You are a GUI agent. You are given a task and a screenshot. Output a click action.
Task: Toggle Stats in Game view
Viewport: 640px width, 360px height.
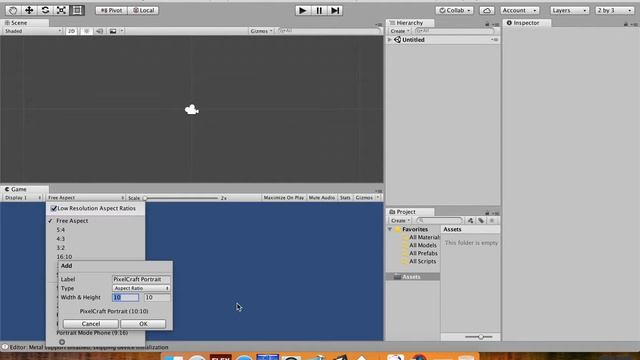[x=345, y=198]
